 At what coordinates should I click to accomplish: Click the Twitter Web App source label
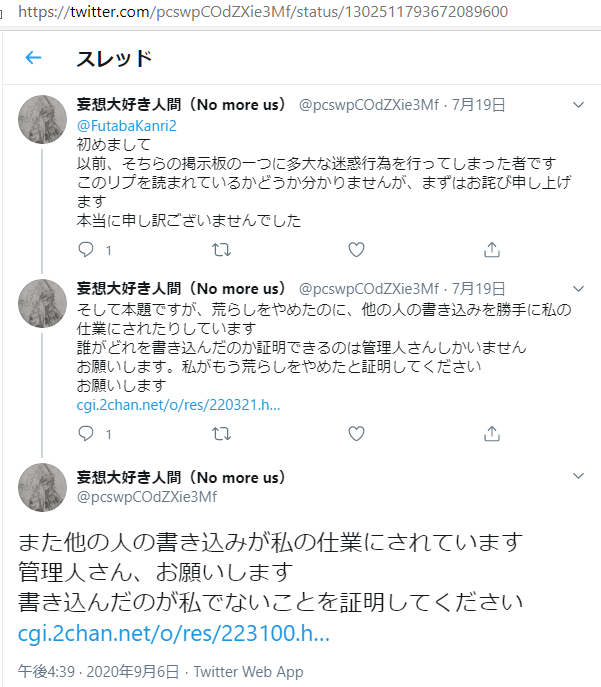click(248, 671)
